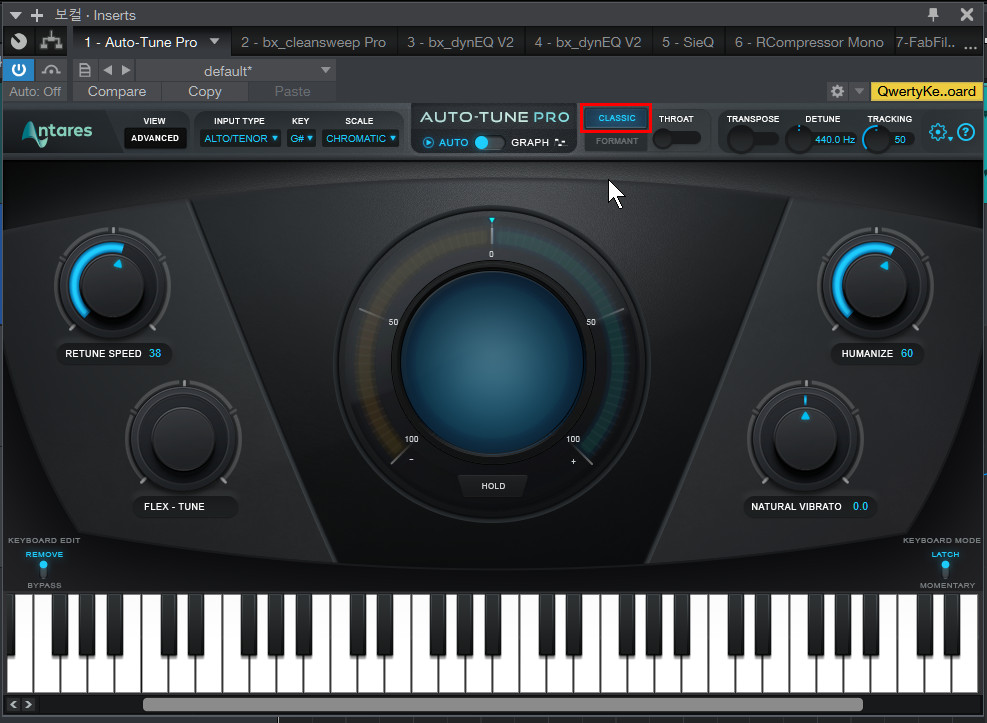Open the default* preset dropdown

tap(236, 70)
